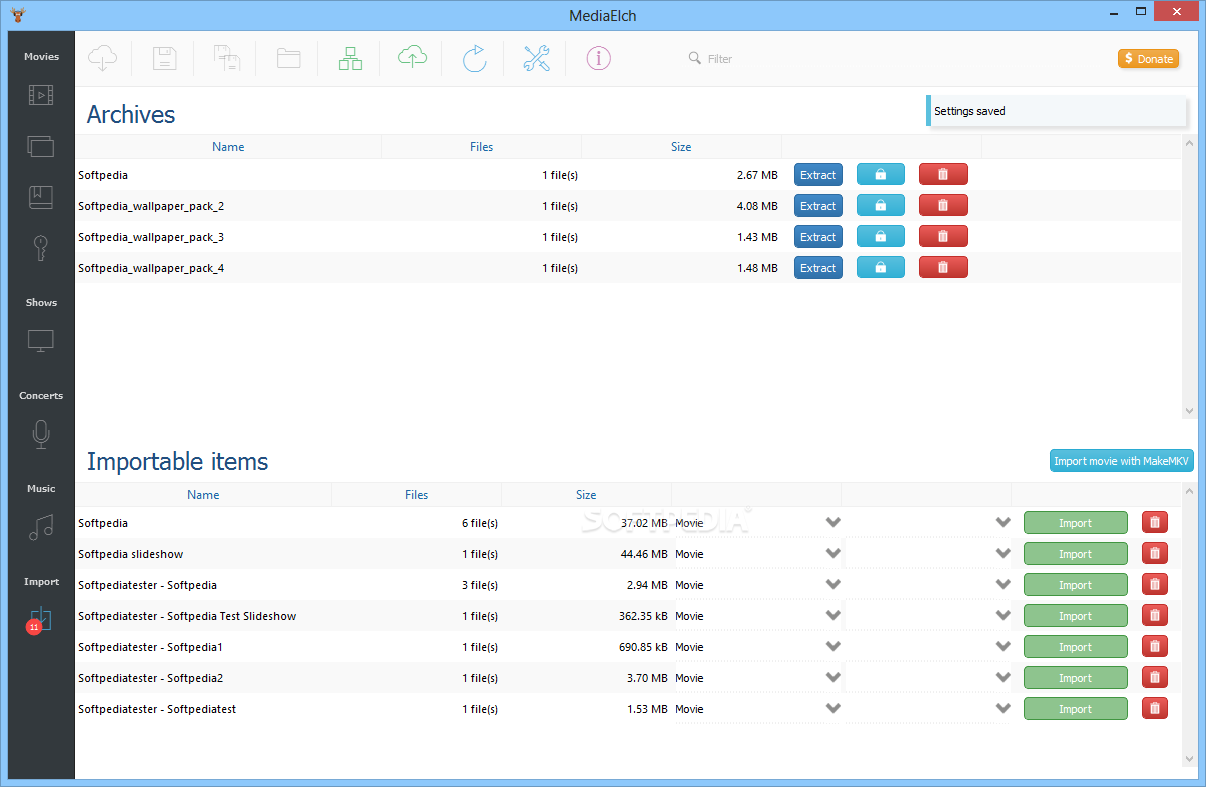Click the Archives list scroll down arrow
This screenshot has height=787, width=1206.
pyautogui.click(x=1189, y=411)
